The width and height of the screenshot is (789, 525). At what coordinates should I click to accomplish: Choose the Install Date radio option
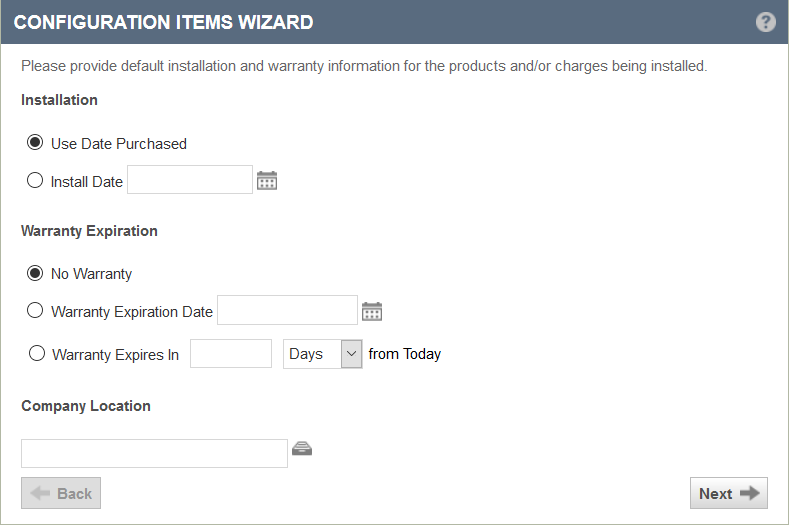pyautogui.click(x=35, y=180)
